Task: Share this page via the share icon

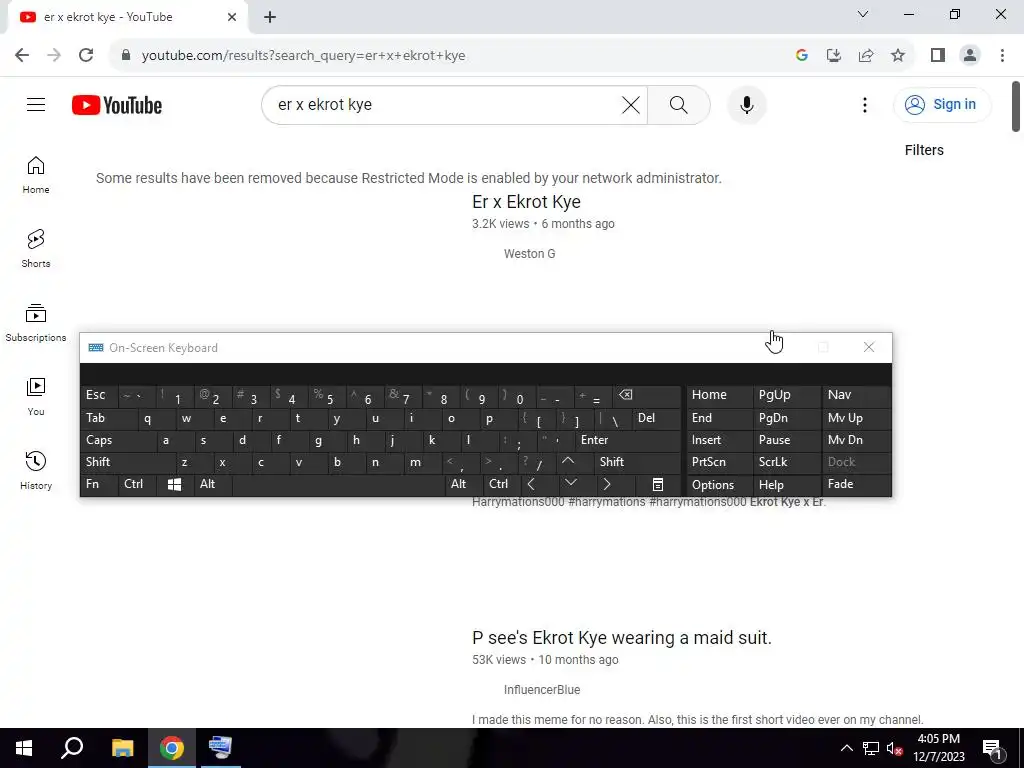Action: tap(866, 55)
